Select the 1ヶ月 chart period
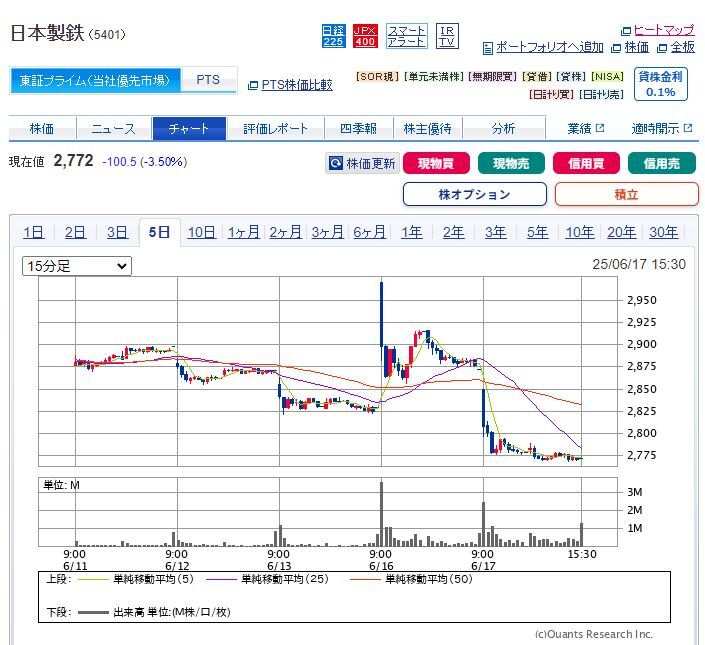 click(244, 232)
